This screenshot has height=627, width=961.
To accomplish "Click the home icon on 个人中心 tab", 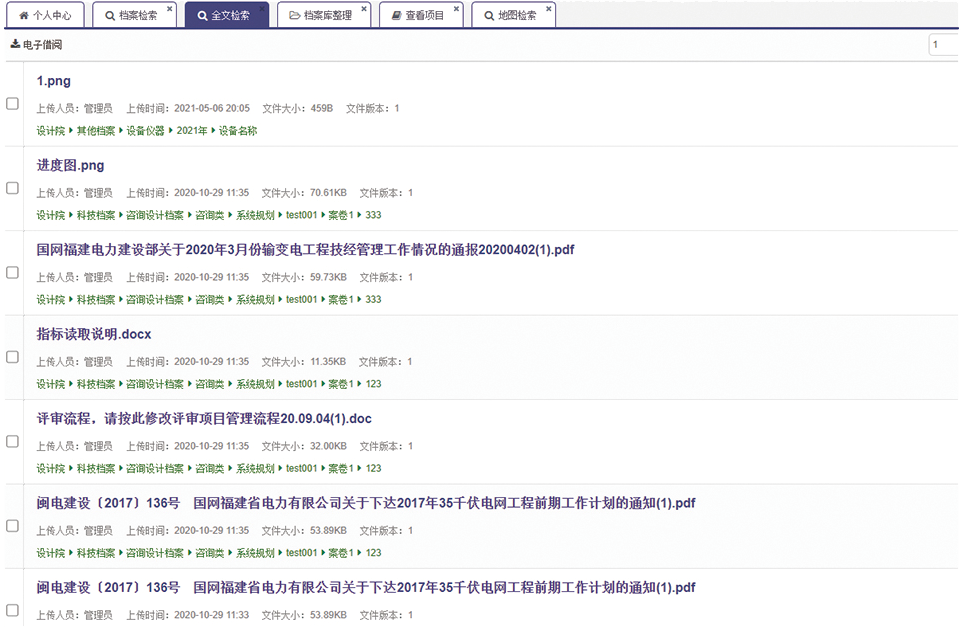I will tap(24, 16).
